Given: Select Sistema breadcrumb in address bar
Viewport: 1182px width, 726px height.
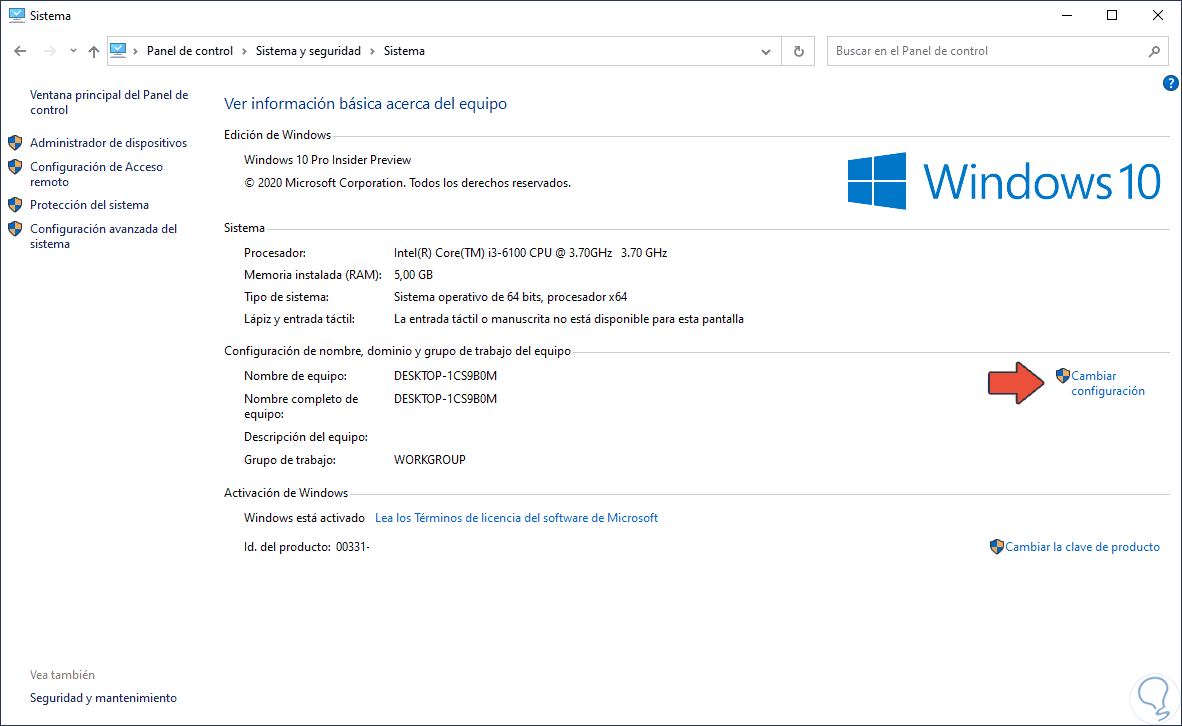Looking at the screenshot, I should point(404,51).
